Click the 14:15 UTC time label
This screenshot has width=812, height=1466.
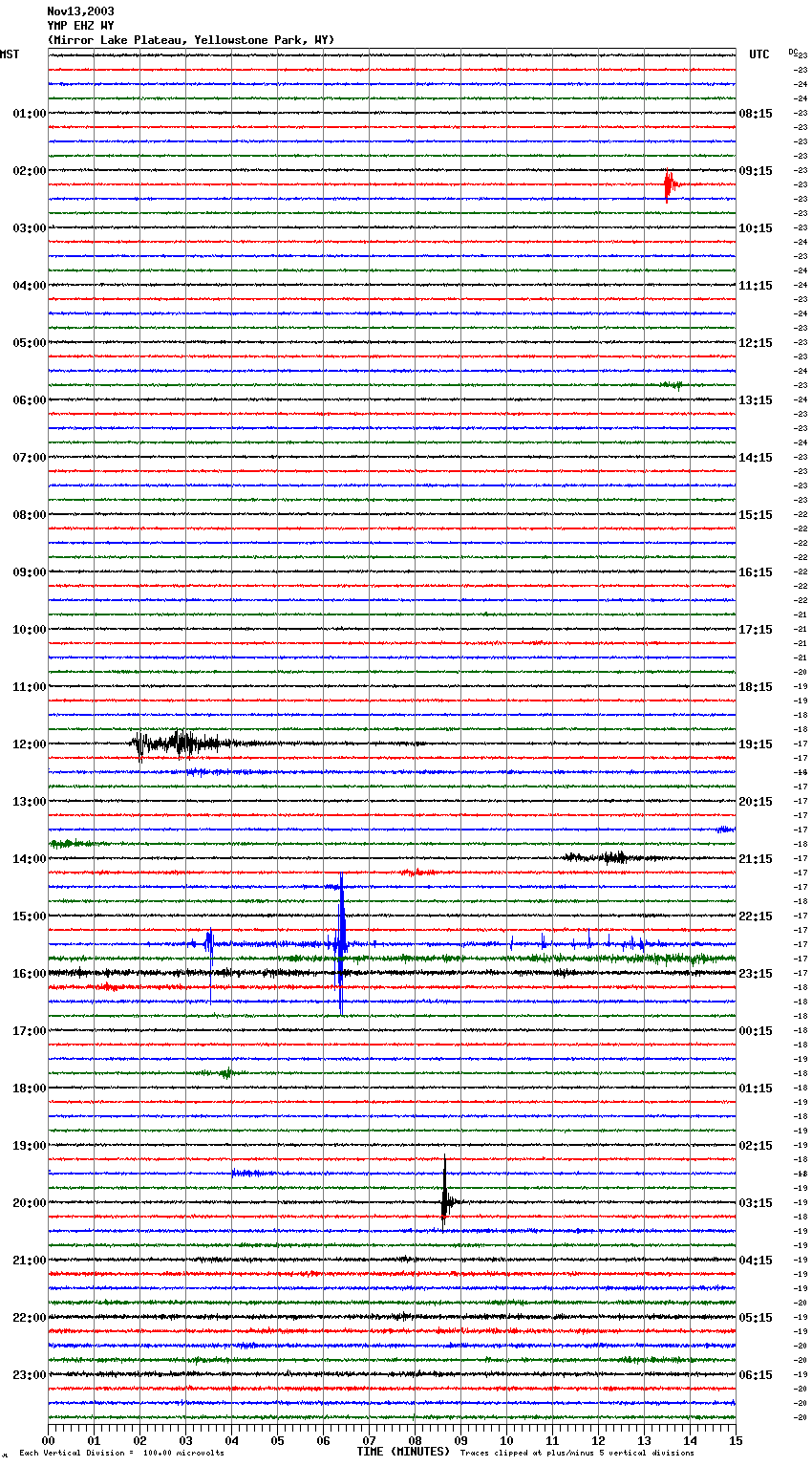pyautogui.click(x=756, y=458)
